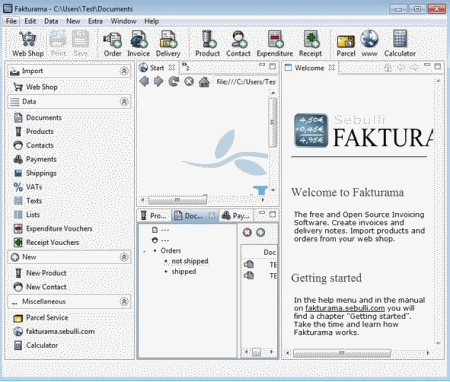This screenshot has height=382, width=450.
Task: Collapse the Data section
Action: (124, 101)
